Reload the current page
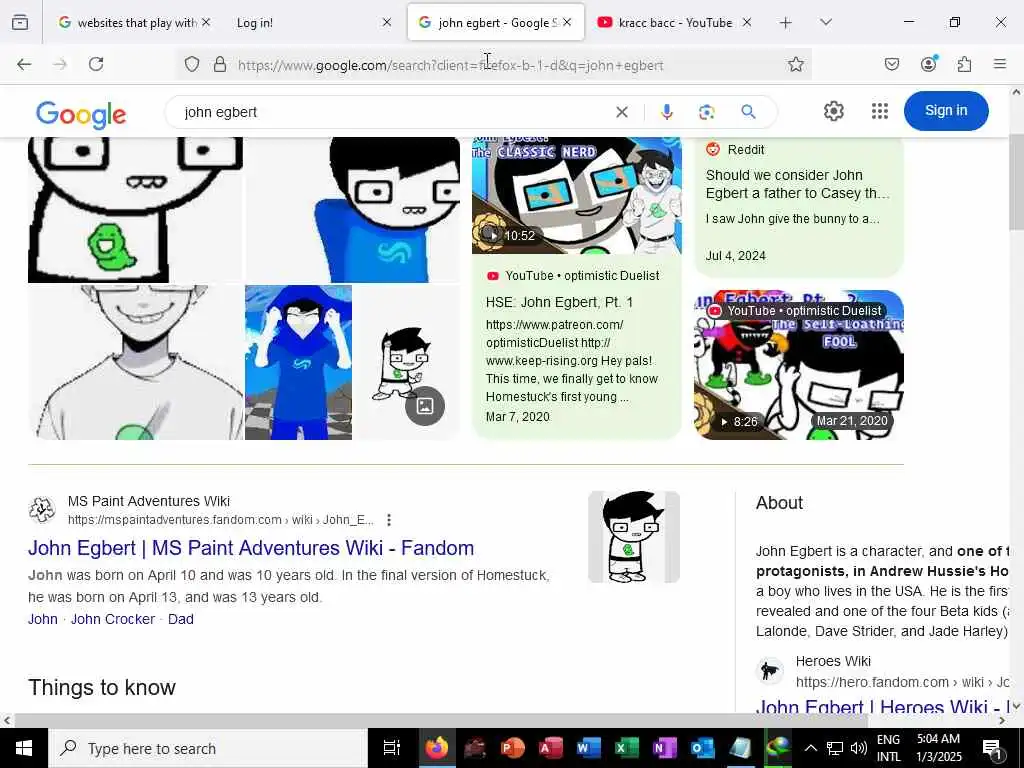This screenshot has height=768, width=1024. tap(96, 64)
